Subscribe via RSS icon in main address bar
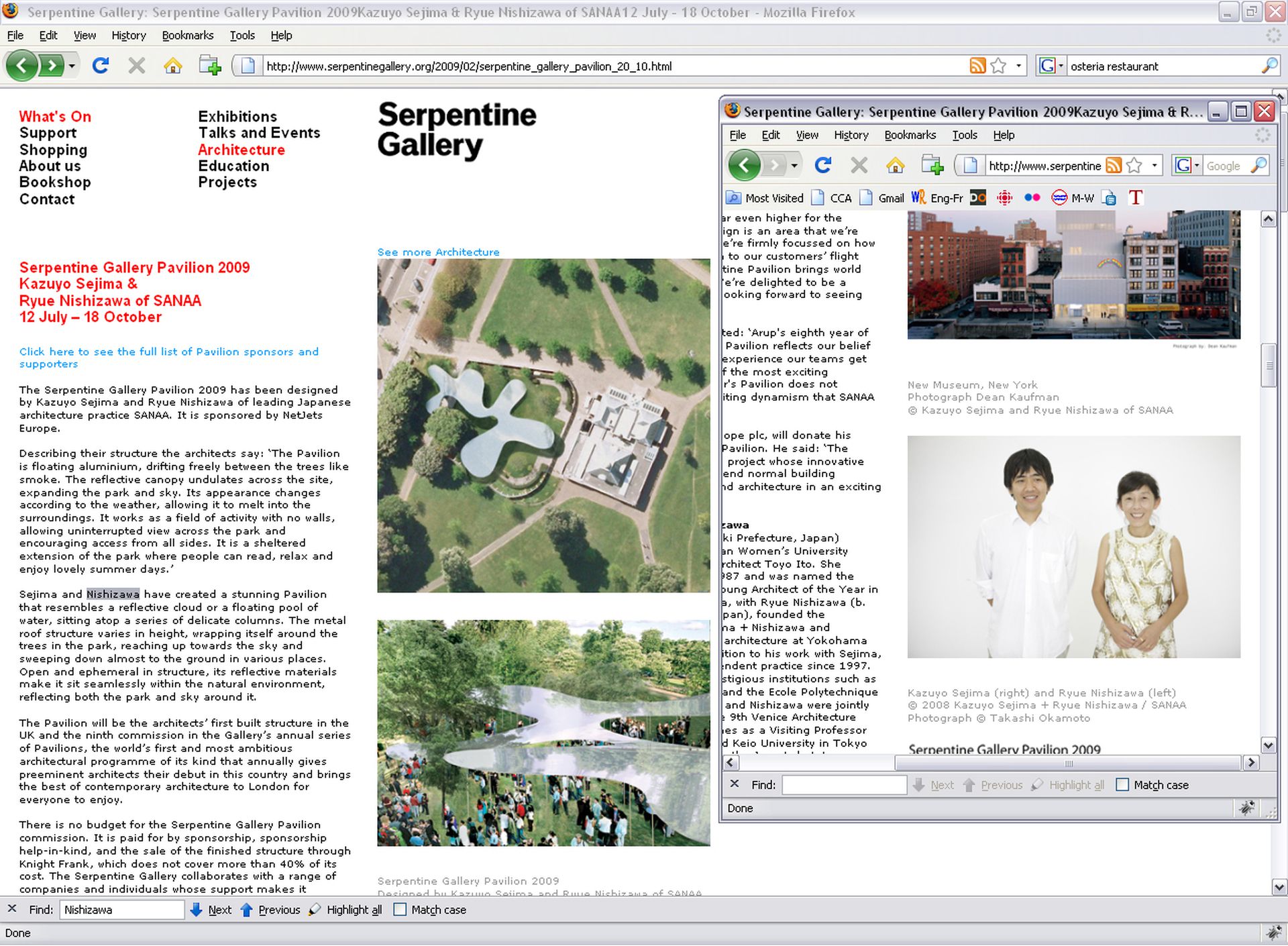The width and height of the screenshot is (1288, 946). (977, 66)
